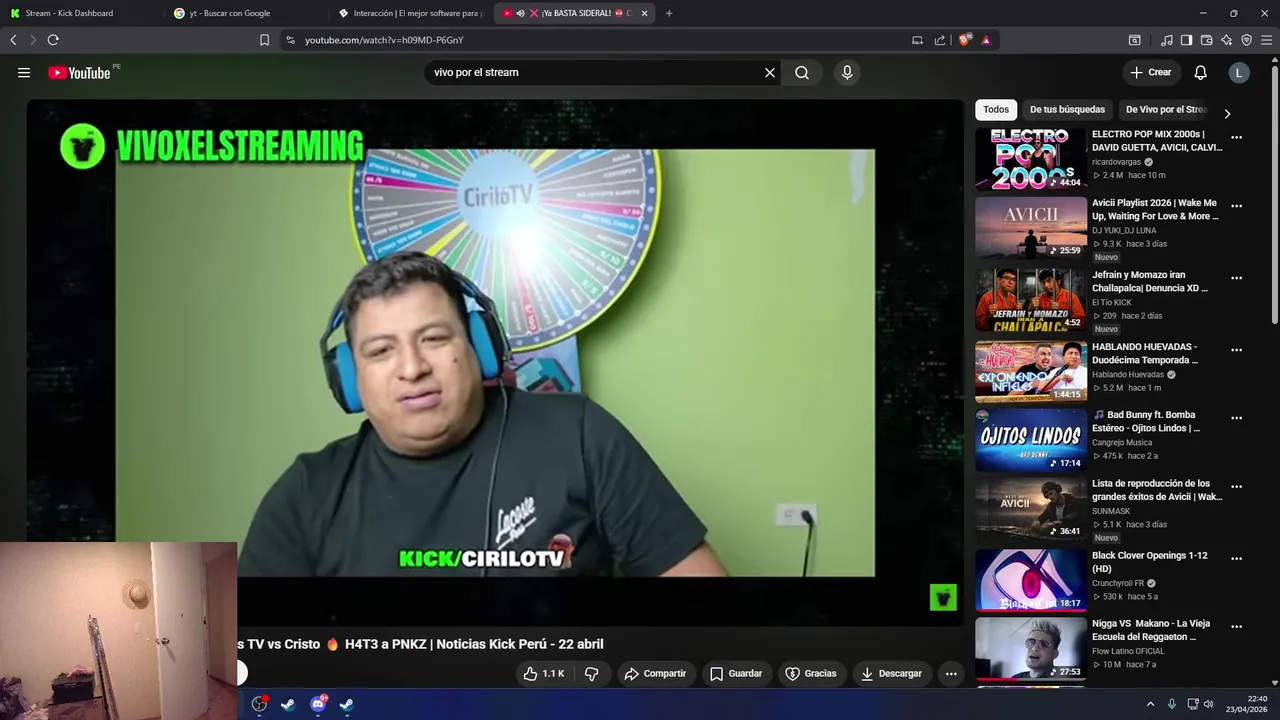The image size is (1280, 720).
Task: Click the Crear button
Action: coord(1151,72)
